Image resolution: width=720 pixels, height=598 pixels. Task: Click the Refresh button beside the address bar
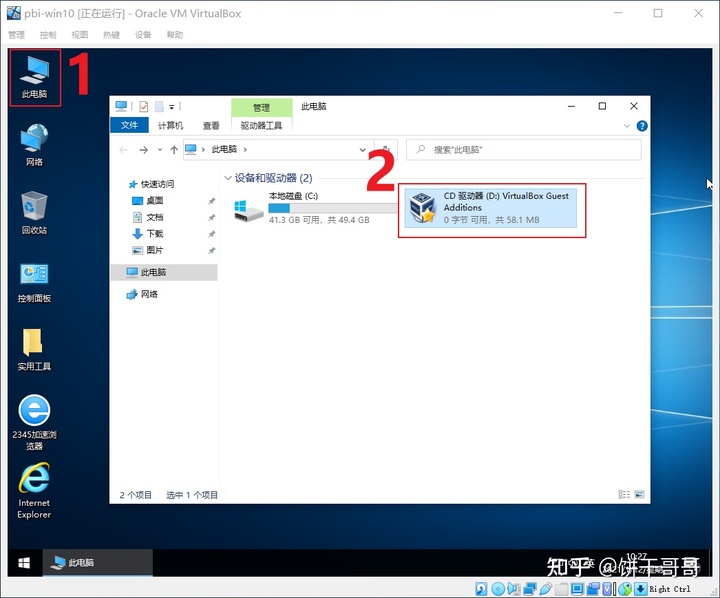tap(386, 150)
